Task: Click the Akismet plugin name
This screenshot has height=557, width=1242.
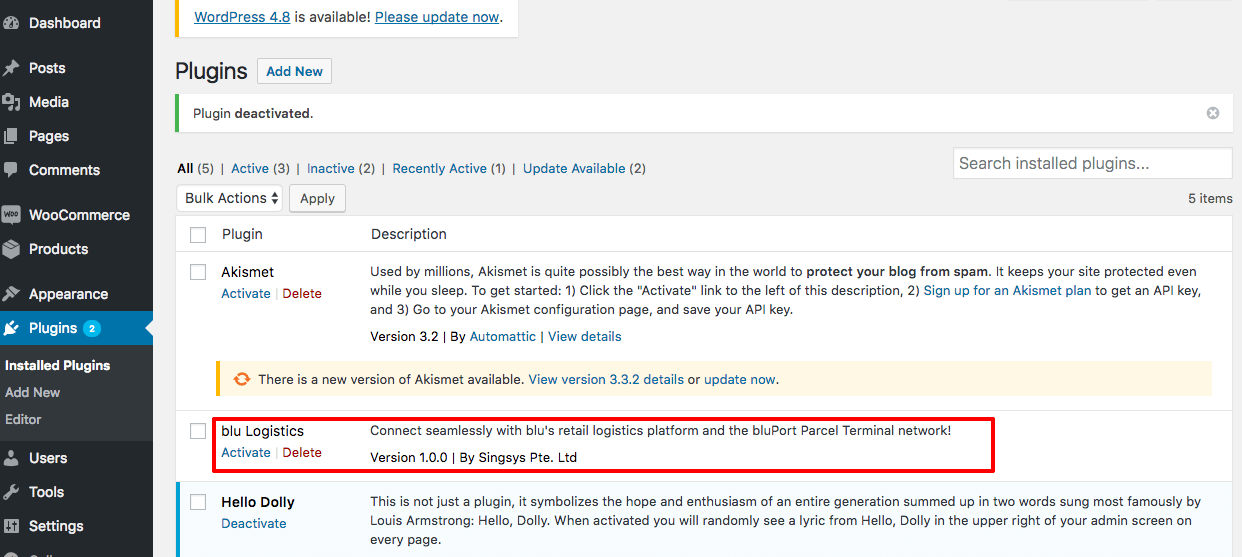Action: pos(247,272)
